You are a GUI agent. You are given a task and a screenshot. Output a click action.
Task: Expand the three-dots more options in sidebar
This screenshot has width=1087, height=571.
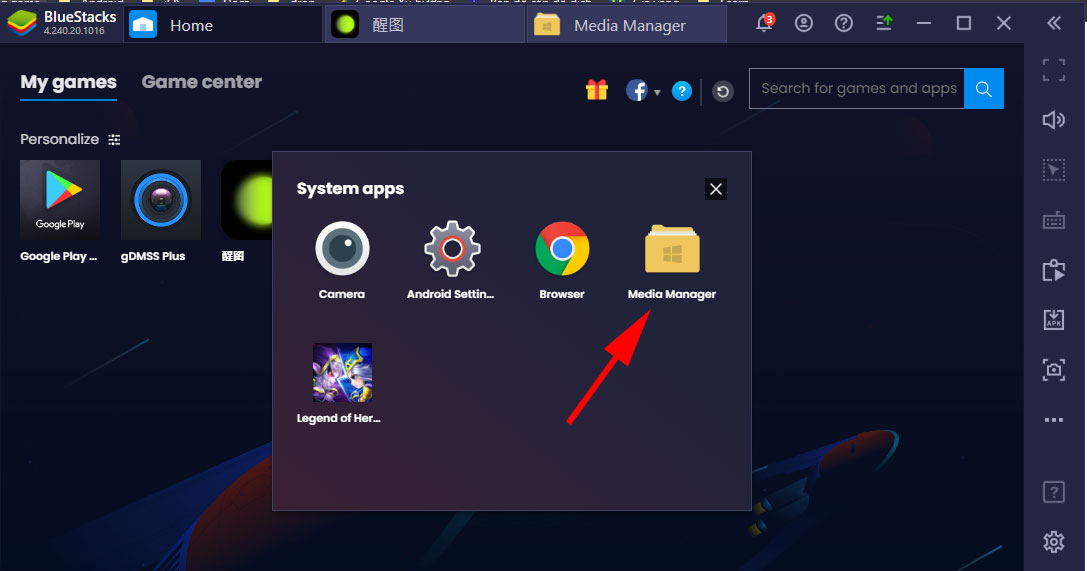coord(1053,420)
